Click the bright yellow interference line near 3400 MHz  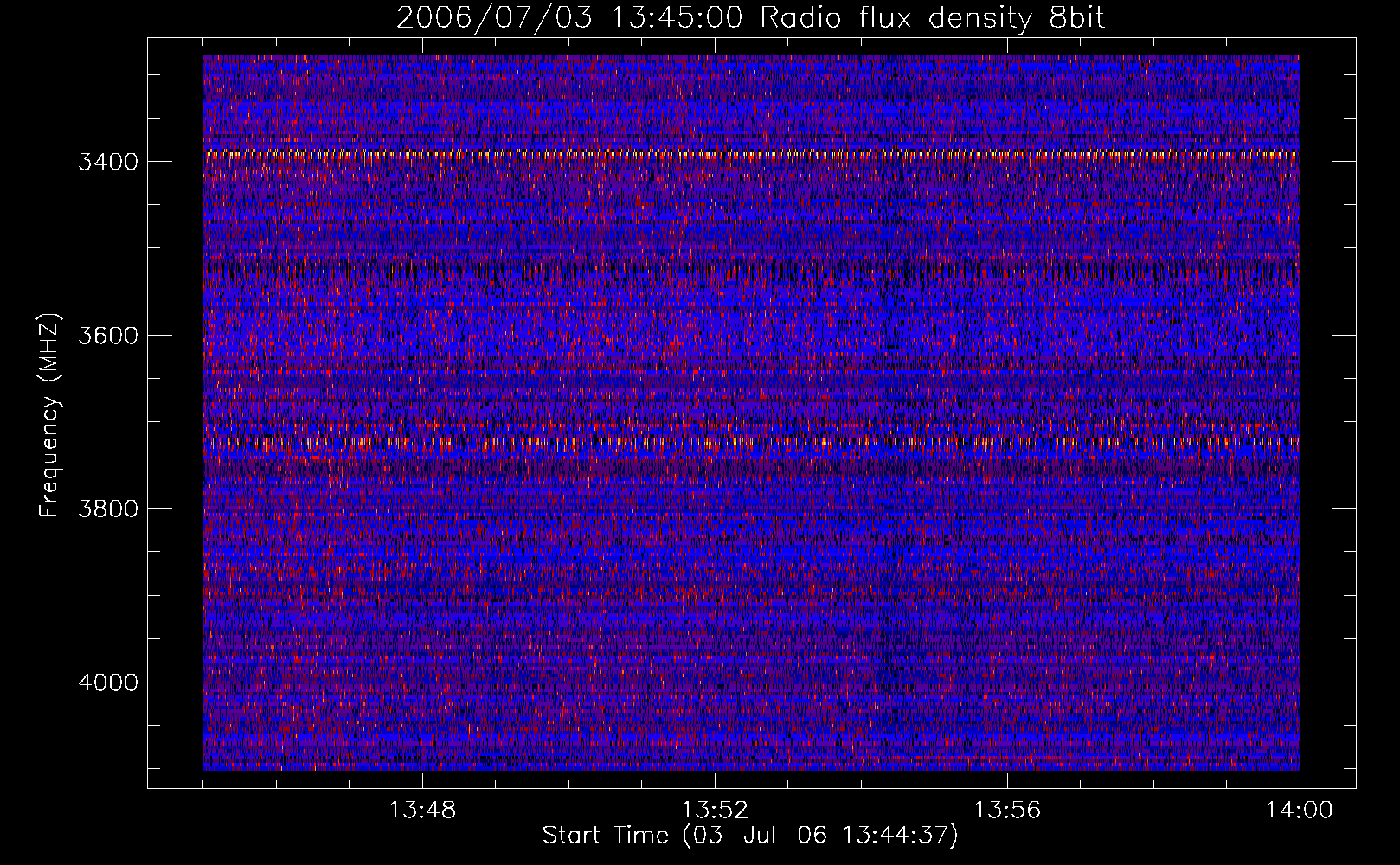(751, 155)
